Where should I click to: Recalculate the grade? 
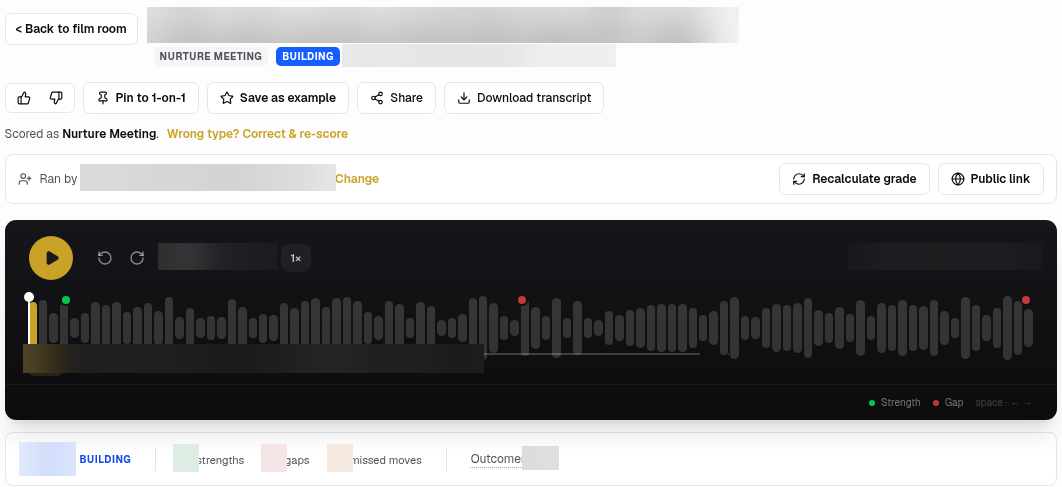pos(854,179)
